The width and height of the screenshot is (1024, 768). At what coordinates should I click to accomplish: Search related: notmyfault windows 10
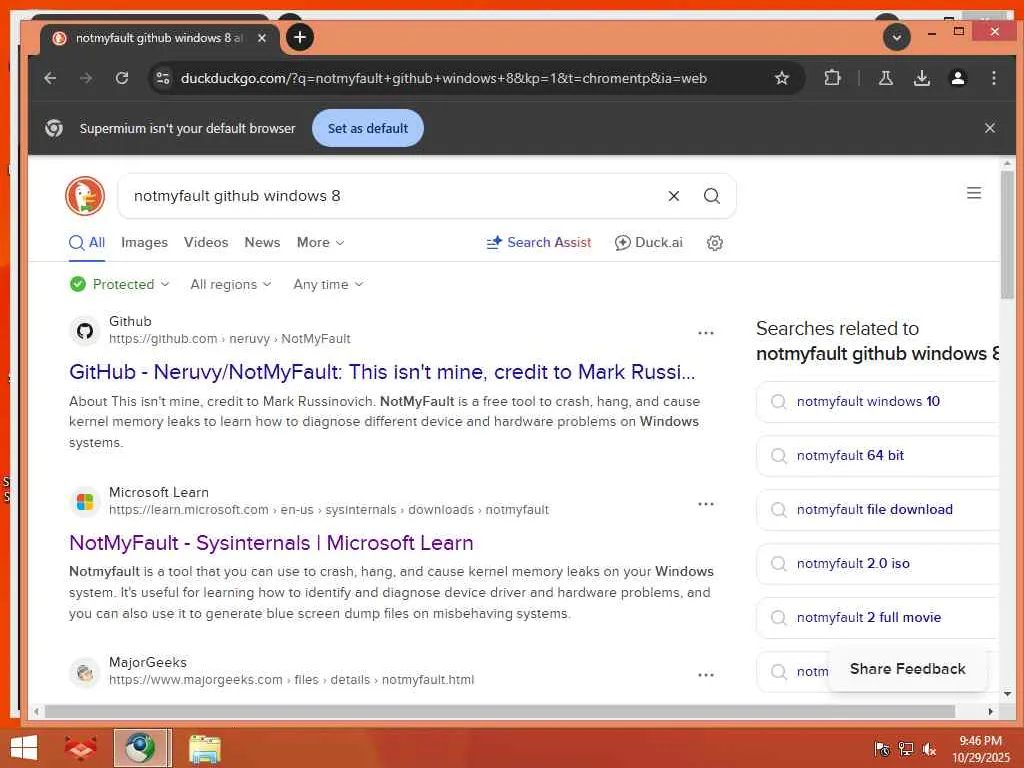(x=878, y=402)
